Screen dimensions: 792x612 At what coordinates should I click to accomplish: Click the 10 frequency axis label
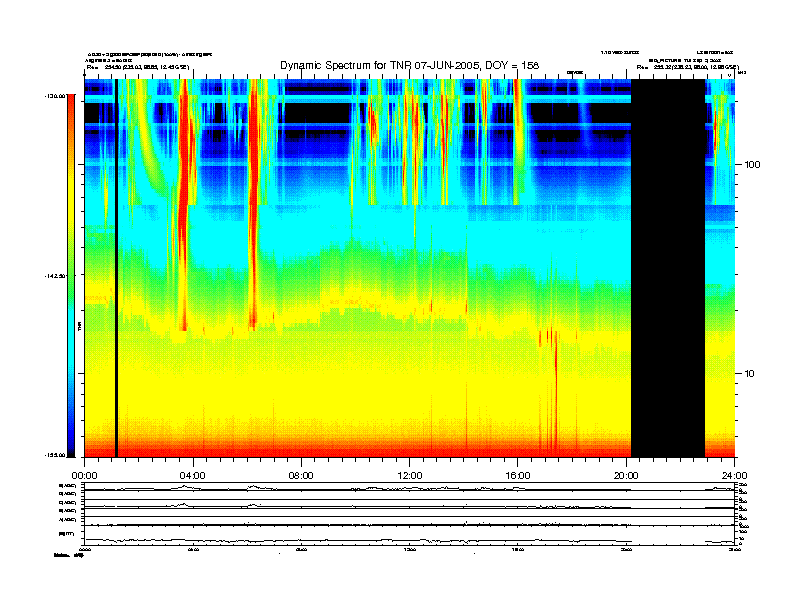point(750,374)
